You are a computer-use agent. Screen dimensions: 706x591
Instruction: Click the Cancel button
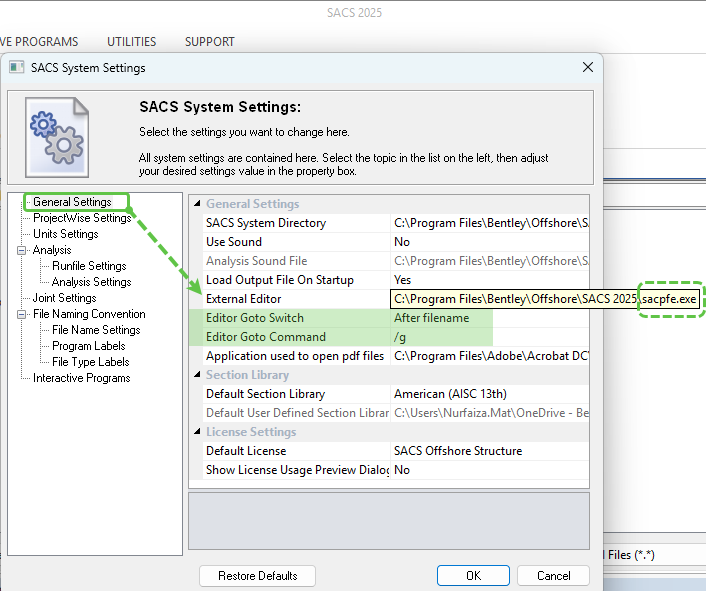coord(553,576)
